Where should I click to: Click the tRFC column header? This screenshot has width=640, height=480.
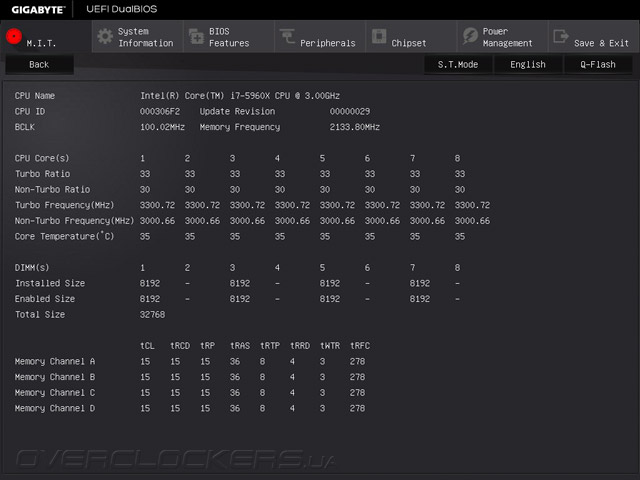(x=360, y=346)
